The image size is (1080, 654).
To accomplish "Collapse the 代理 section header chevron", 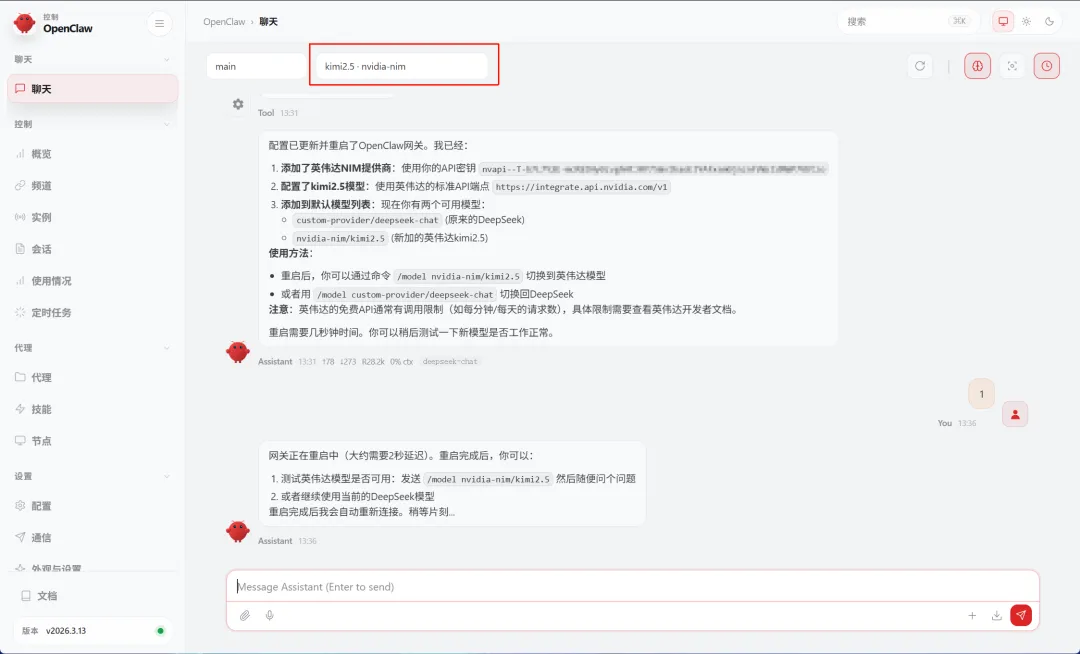I will point(167,348).
